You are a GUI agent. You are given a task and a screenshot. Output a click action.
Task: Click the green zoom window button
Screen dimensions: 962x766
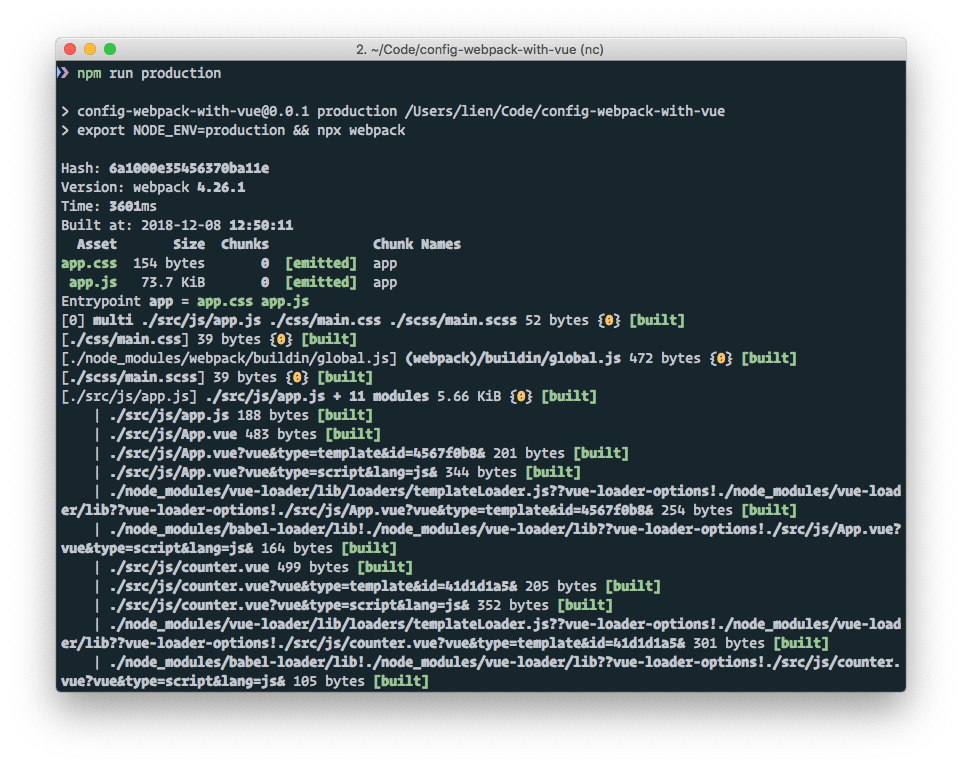110,49
